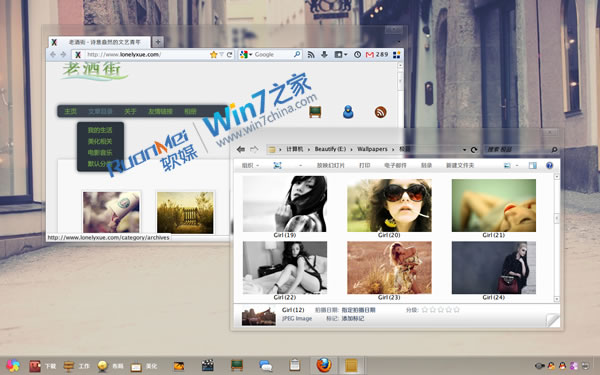
Task: Open the Explorer help question icon
Action: click(549, 165)
